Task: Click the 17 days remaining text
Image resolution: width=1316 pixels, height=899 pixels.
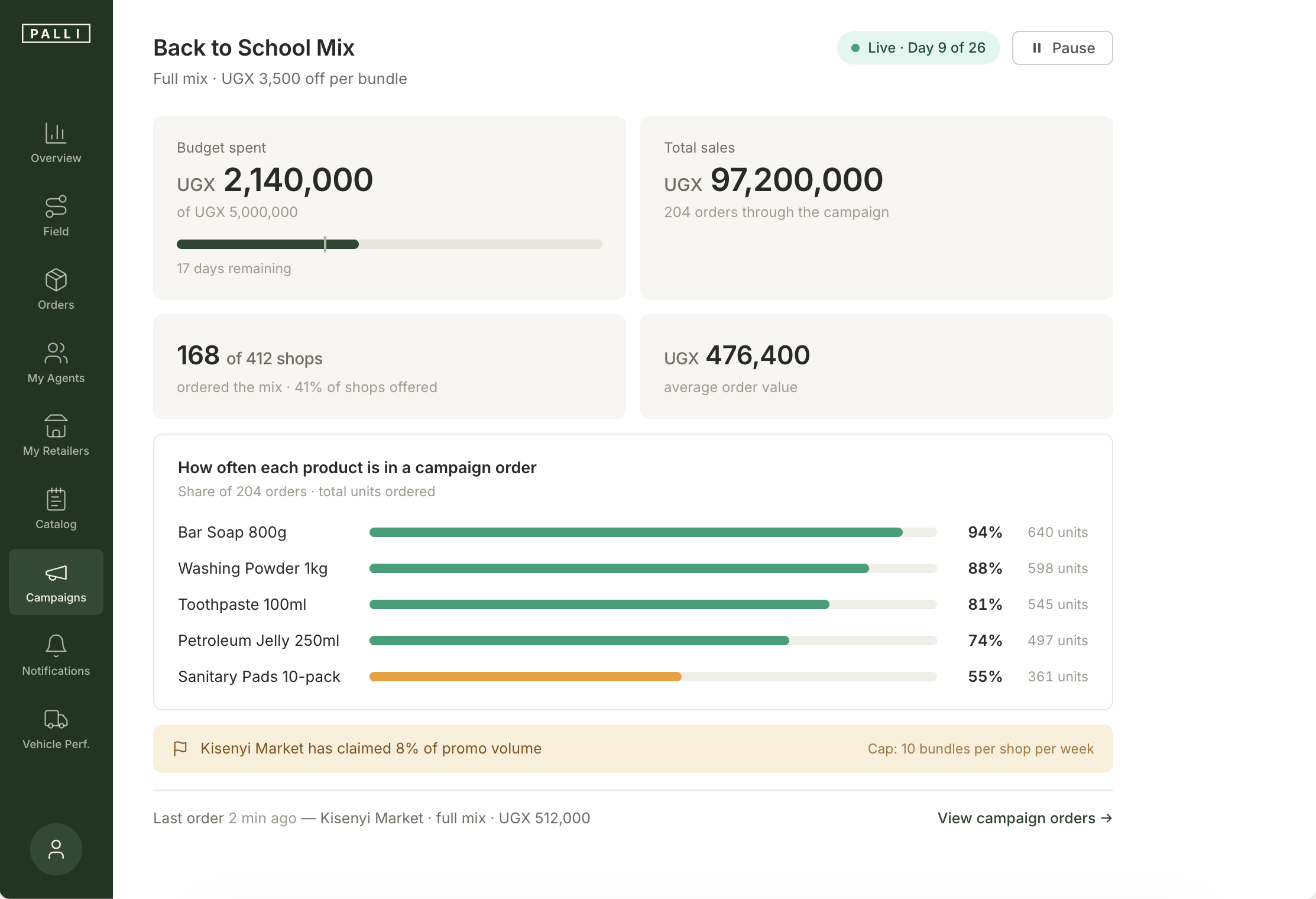Action: click(234, 269)
